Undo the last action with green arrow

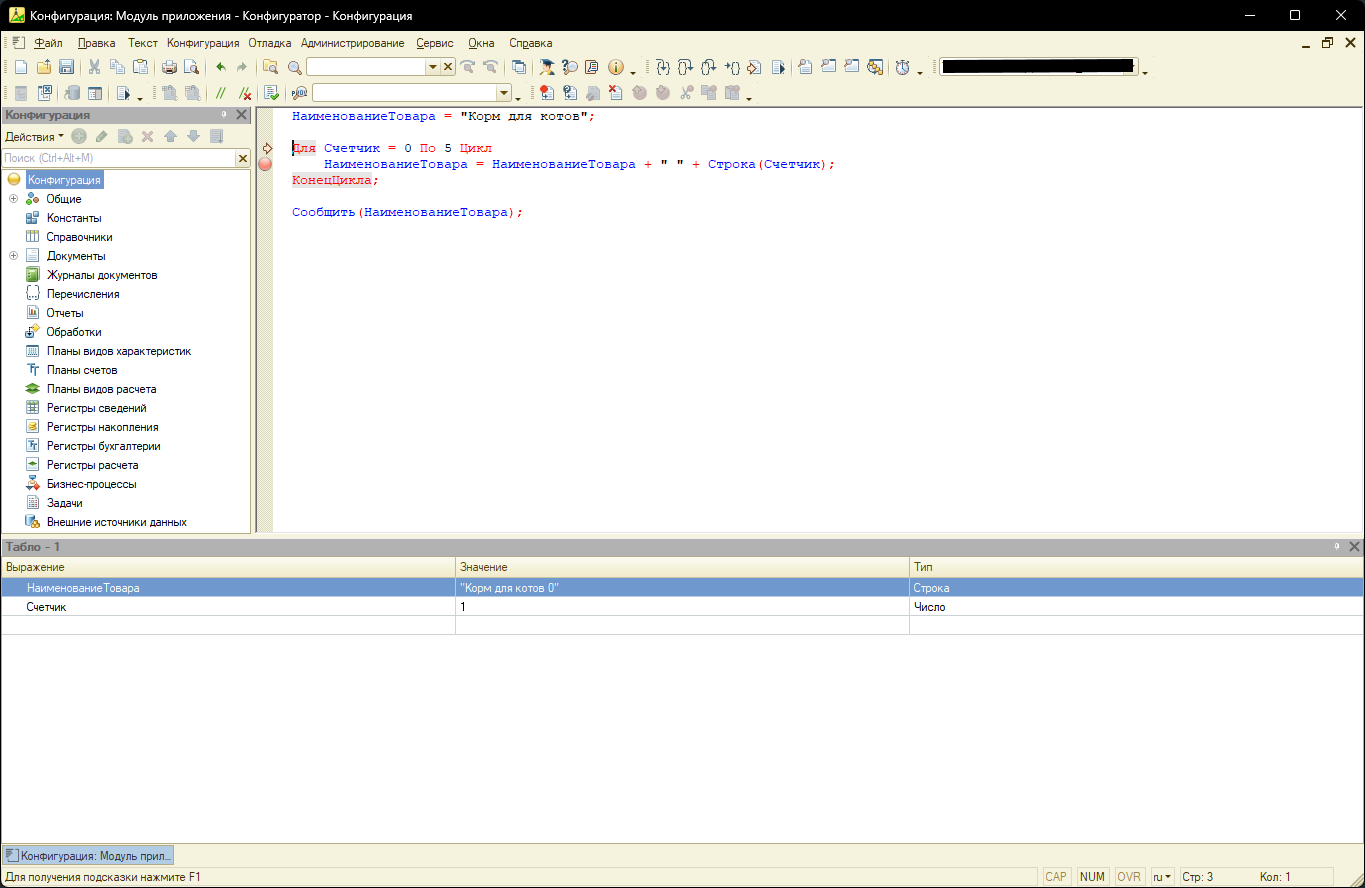[x=220, y=67]
